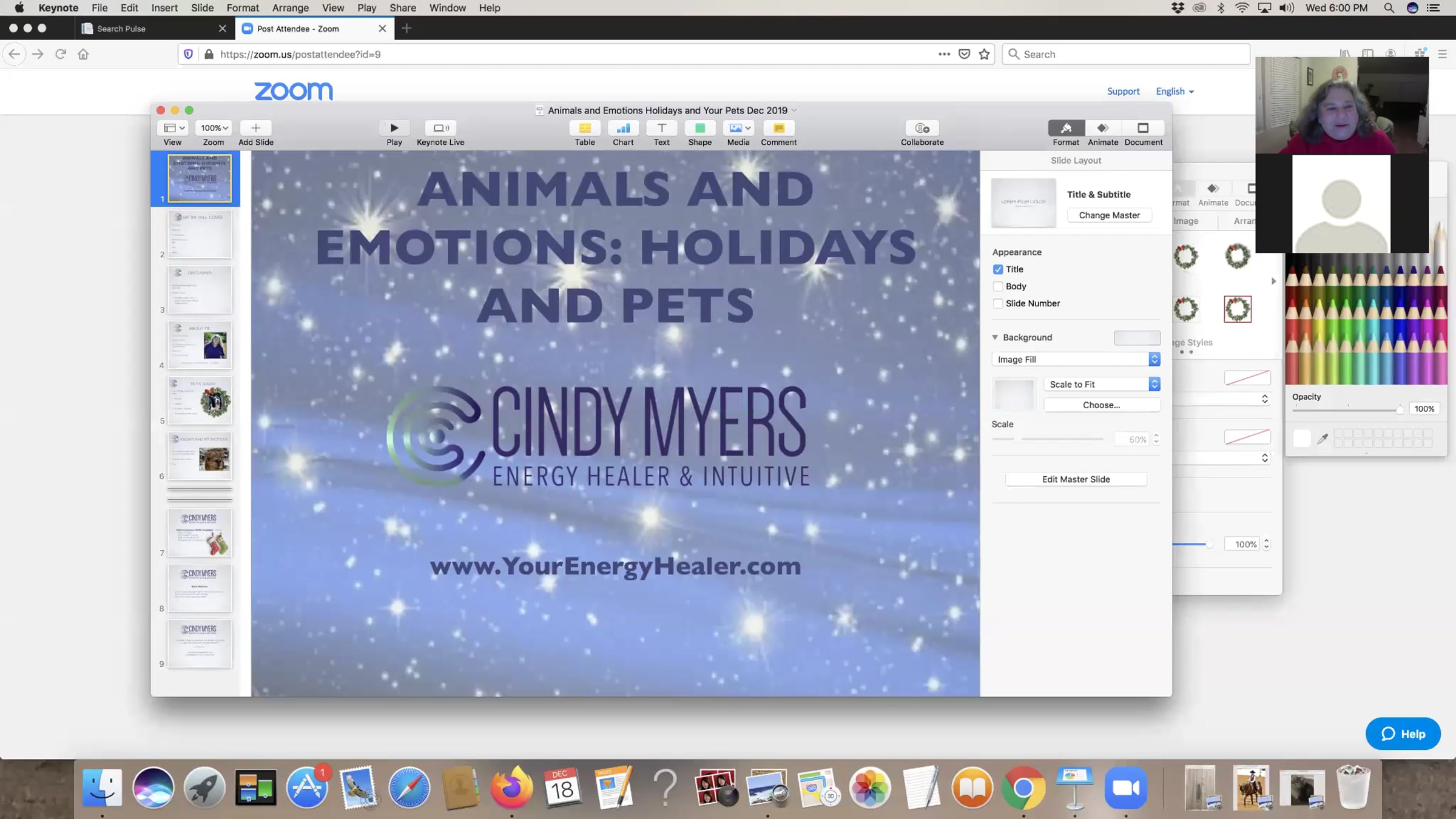The width and height of the screenshot is (1456, 819).
Task: Add a Text box from the toolbar
Action: [661, 128]
